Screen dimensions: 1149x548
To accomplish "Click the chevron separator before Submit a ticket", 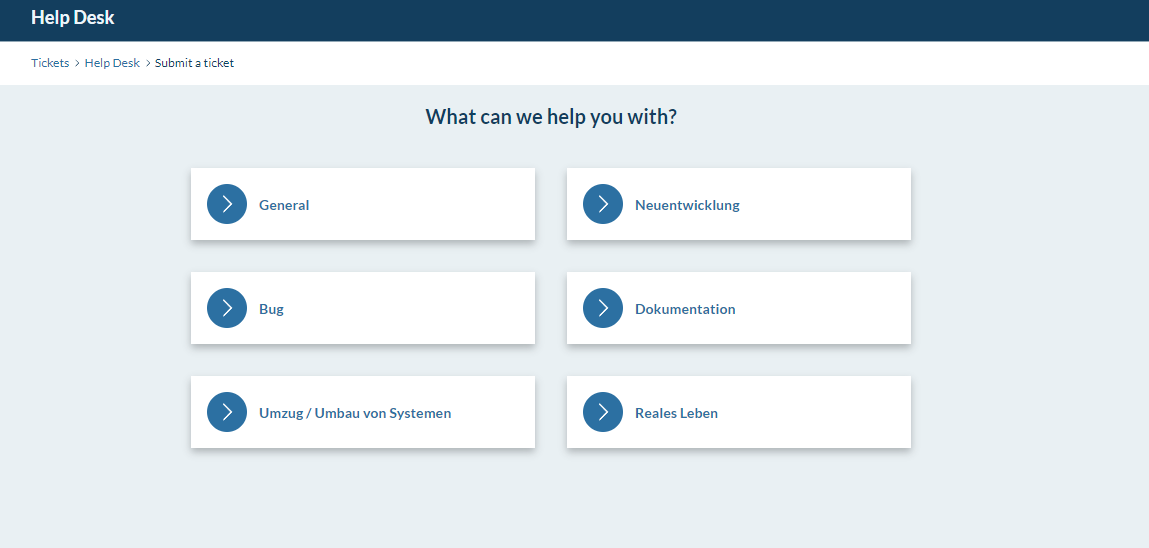I will [x=148, y=63].
